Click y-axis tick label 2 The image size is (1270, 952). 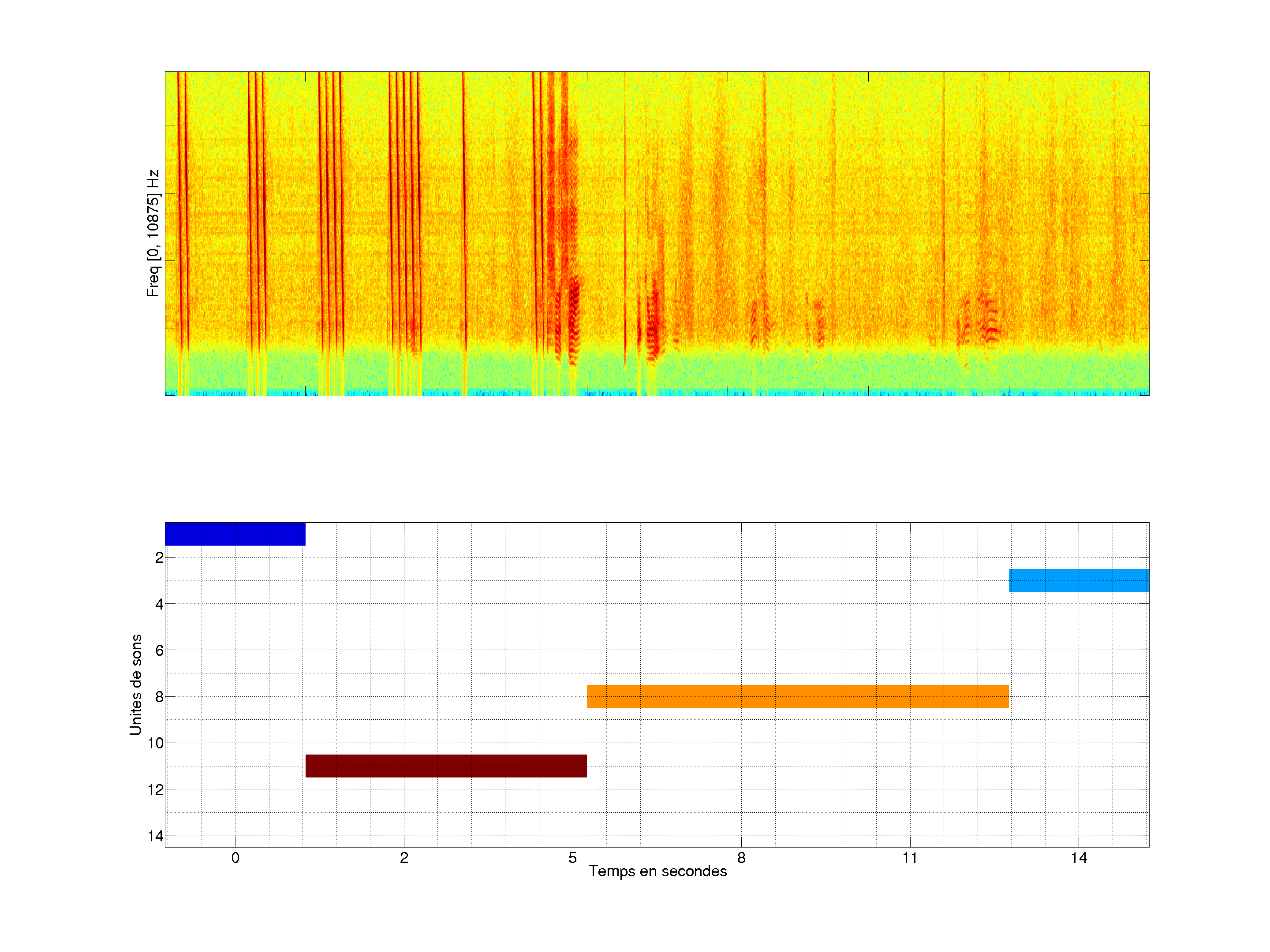pos(159,558)
